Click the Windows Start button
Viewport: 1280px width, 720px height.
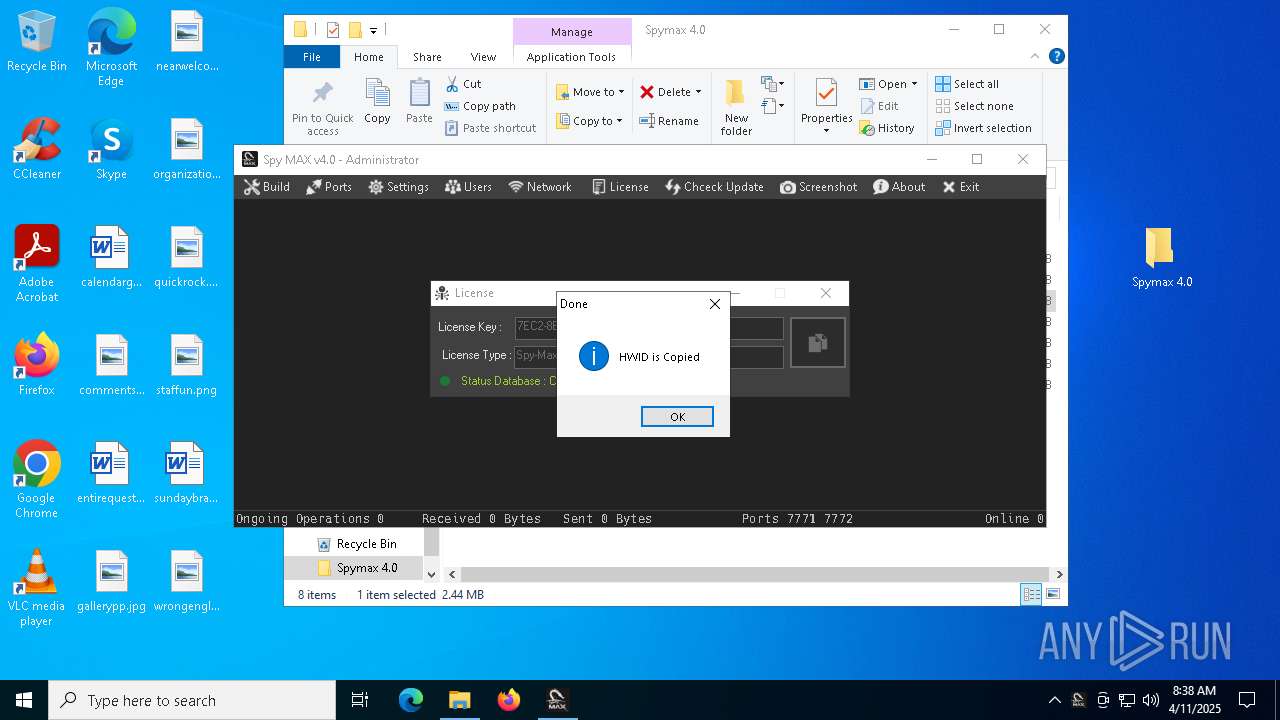pyautogui.click(x=24, y=700)
